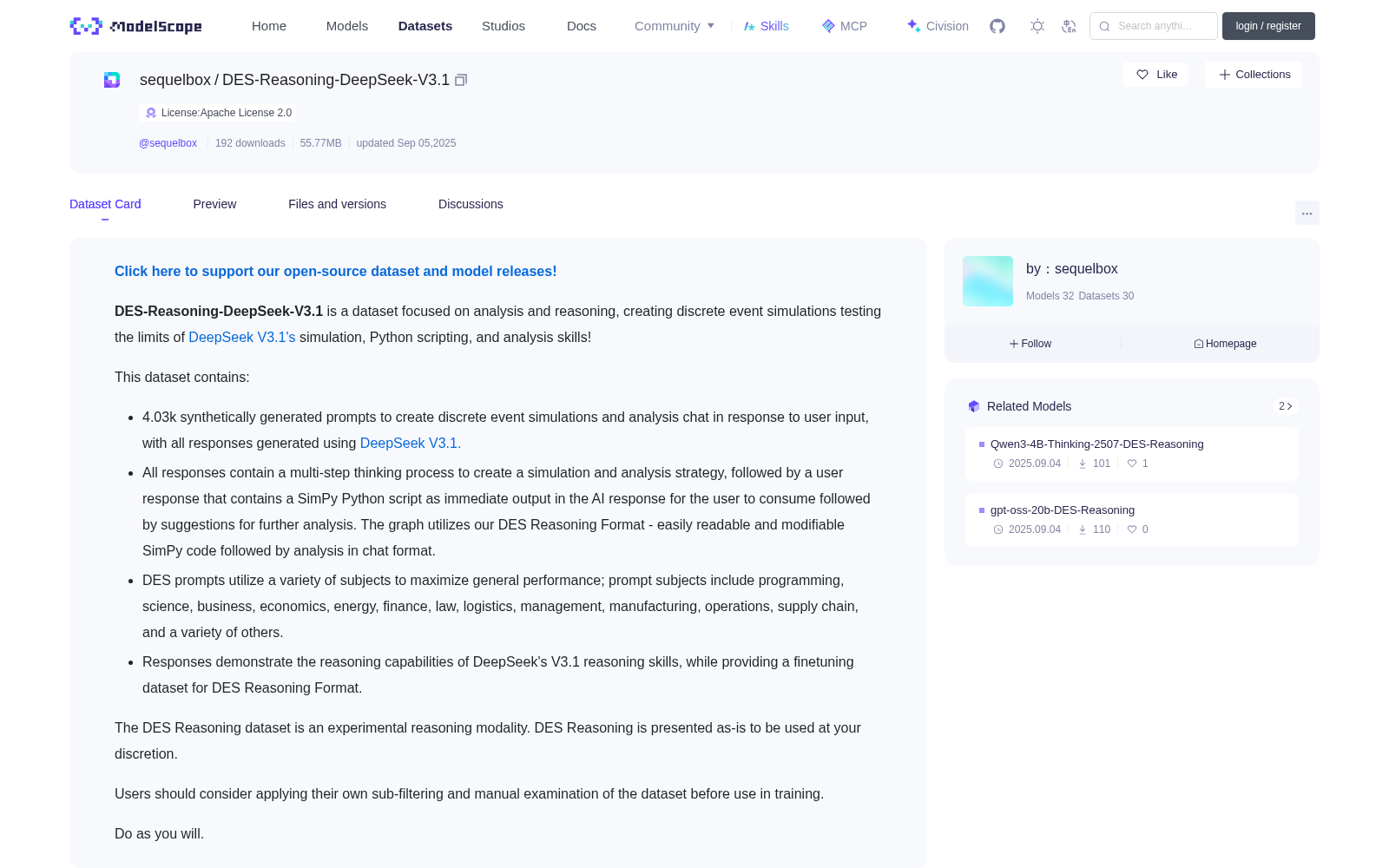This screenshot has height=868, width=1389.
Task: Follow the sequelbox author
Action: click(1030, 344)
